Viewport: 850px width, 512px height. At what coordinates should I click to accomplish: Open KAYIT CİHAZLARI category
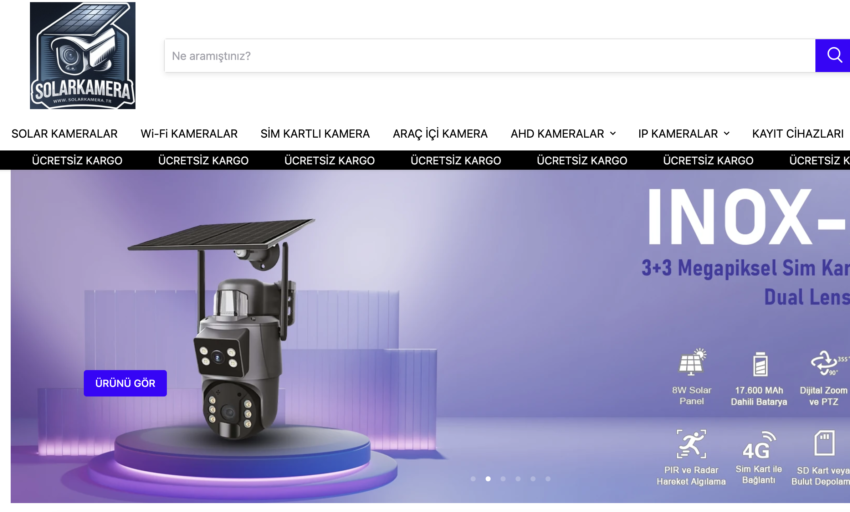point(797,133)
